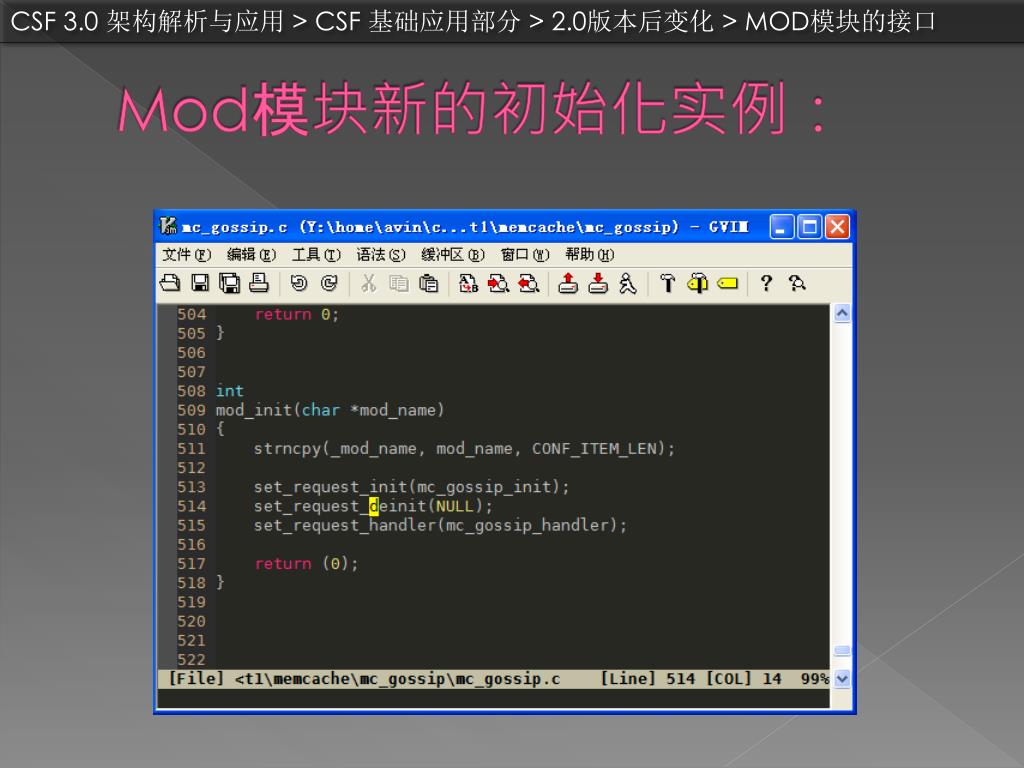
Task: Click the Make hammer icon
Action: click(667, 283)
